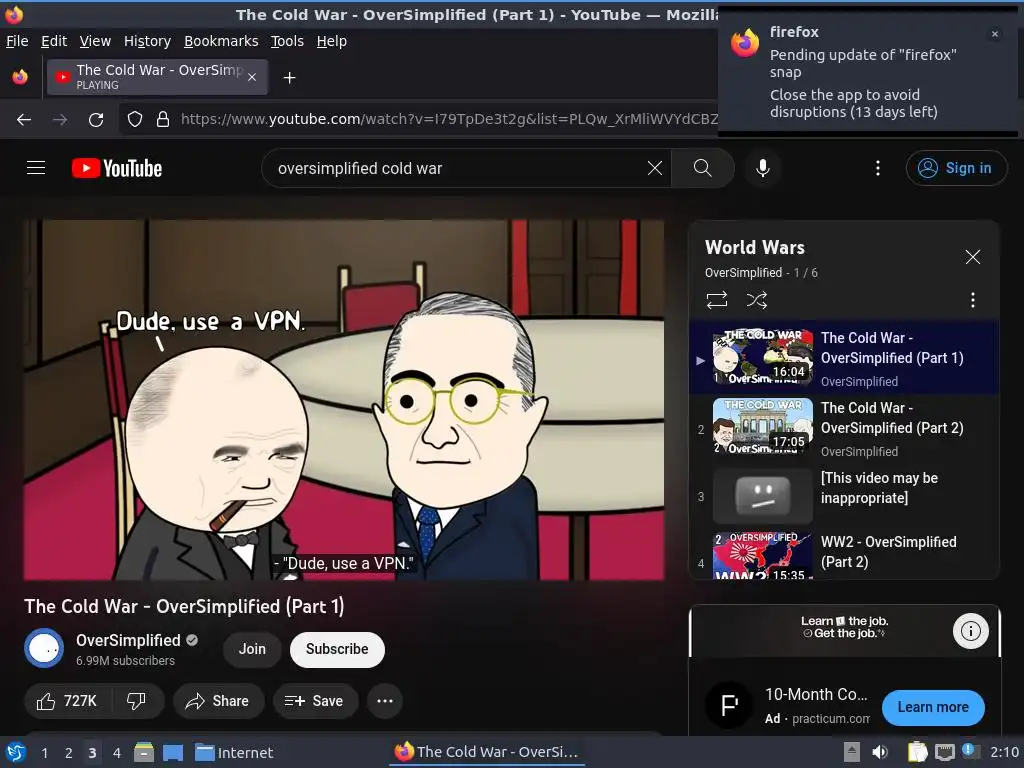Open tracking protection shield icon

[x=135, y=120]
